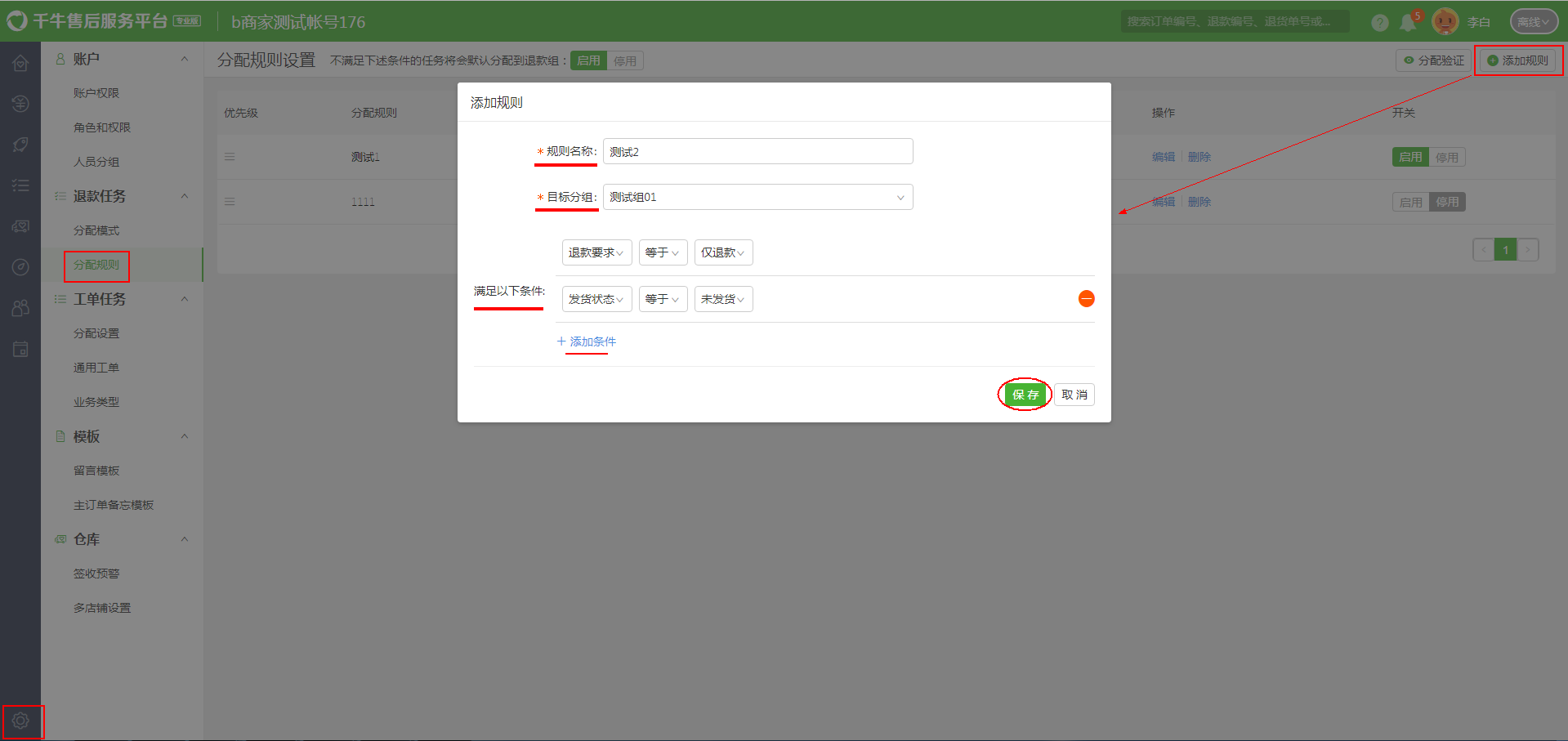This screenshot has width=1568, height=741.
Task: Open 人员分组 in the sidebar
Action: (96, 162)
